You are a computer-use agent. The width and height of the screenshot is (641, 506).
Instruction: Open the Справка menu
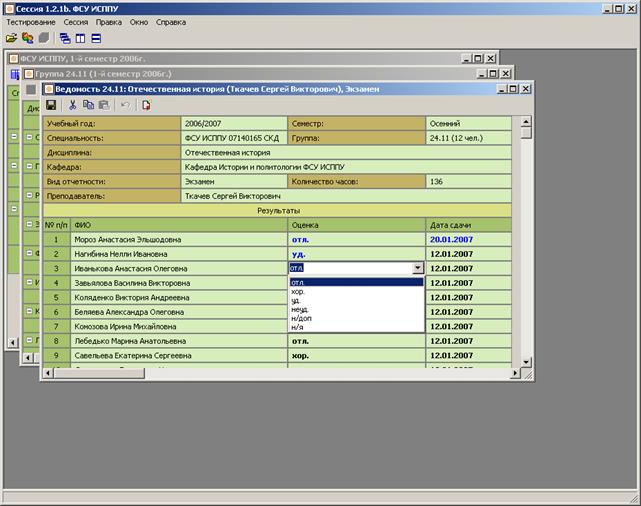171,21
